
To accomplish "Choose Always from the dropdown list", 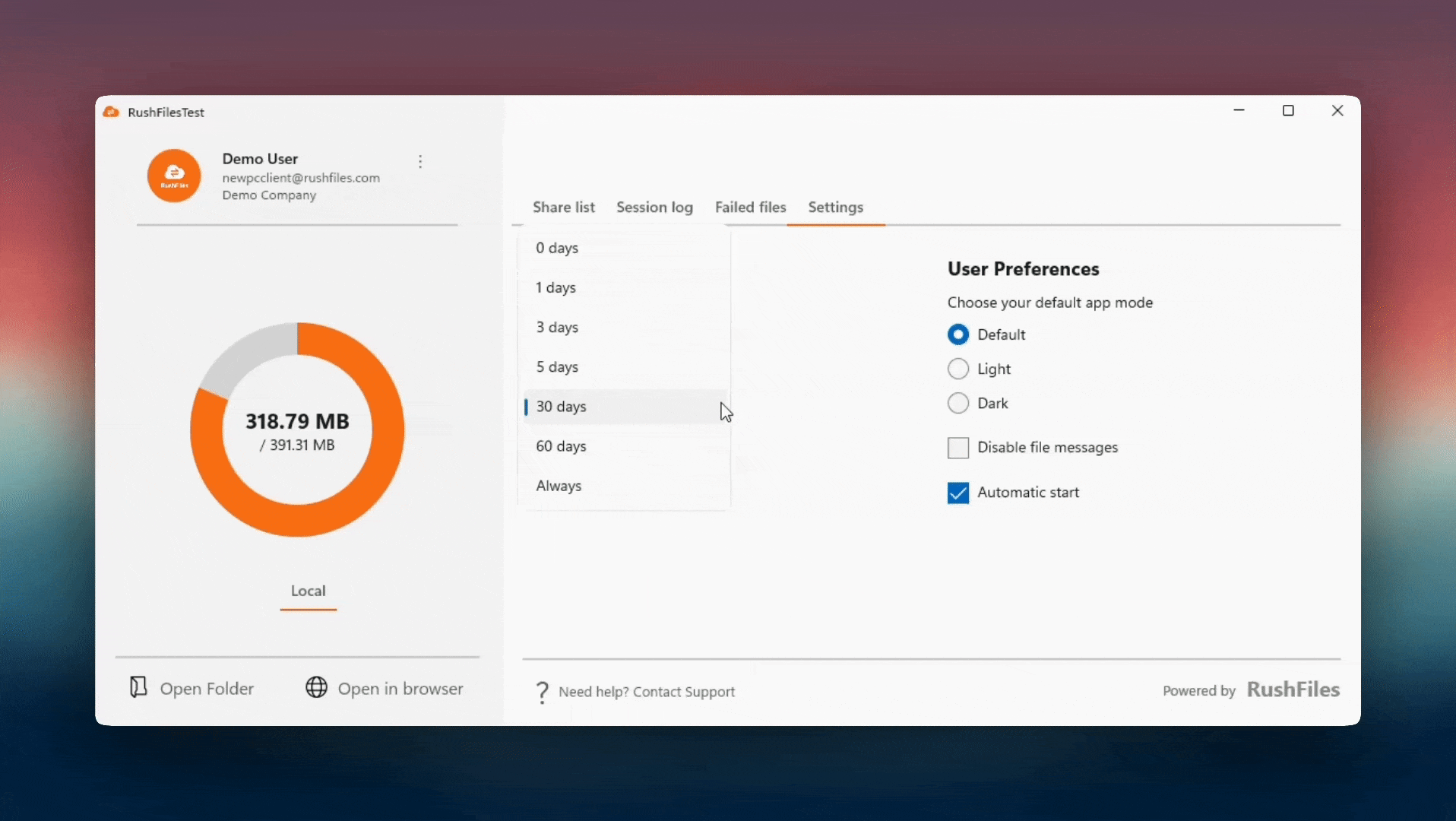I will pos(624,486).
